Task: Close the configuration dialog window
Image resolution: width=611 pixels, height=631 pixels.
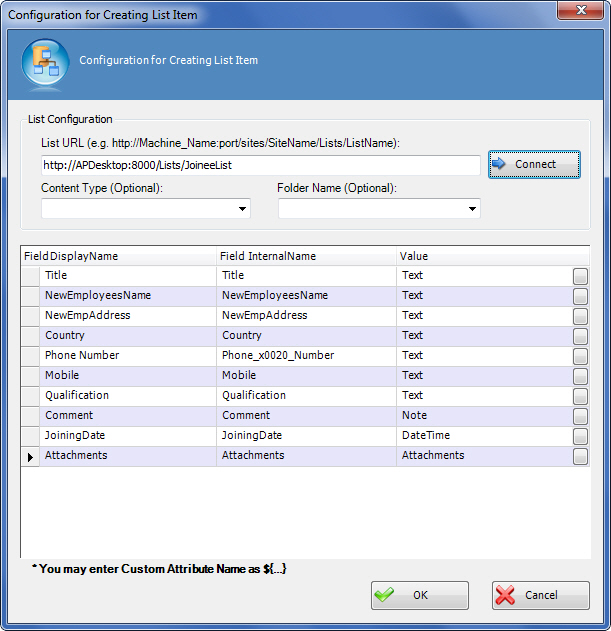Action: point(583,14)
